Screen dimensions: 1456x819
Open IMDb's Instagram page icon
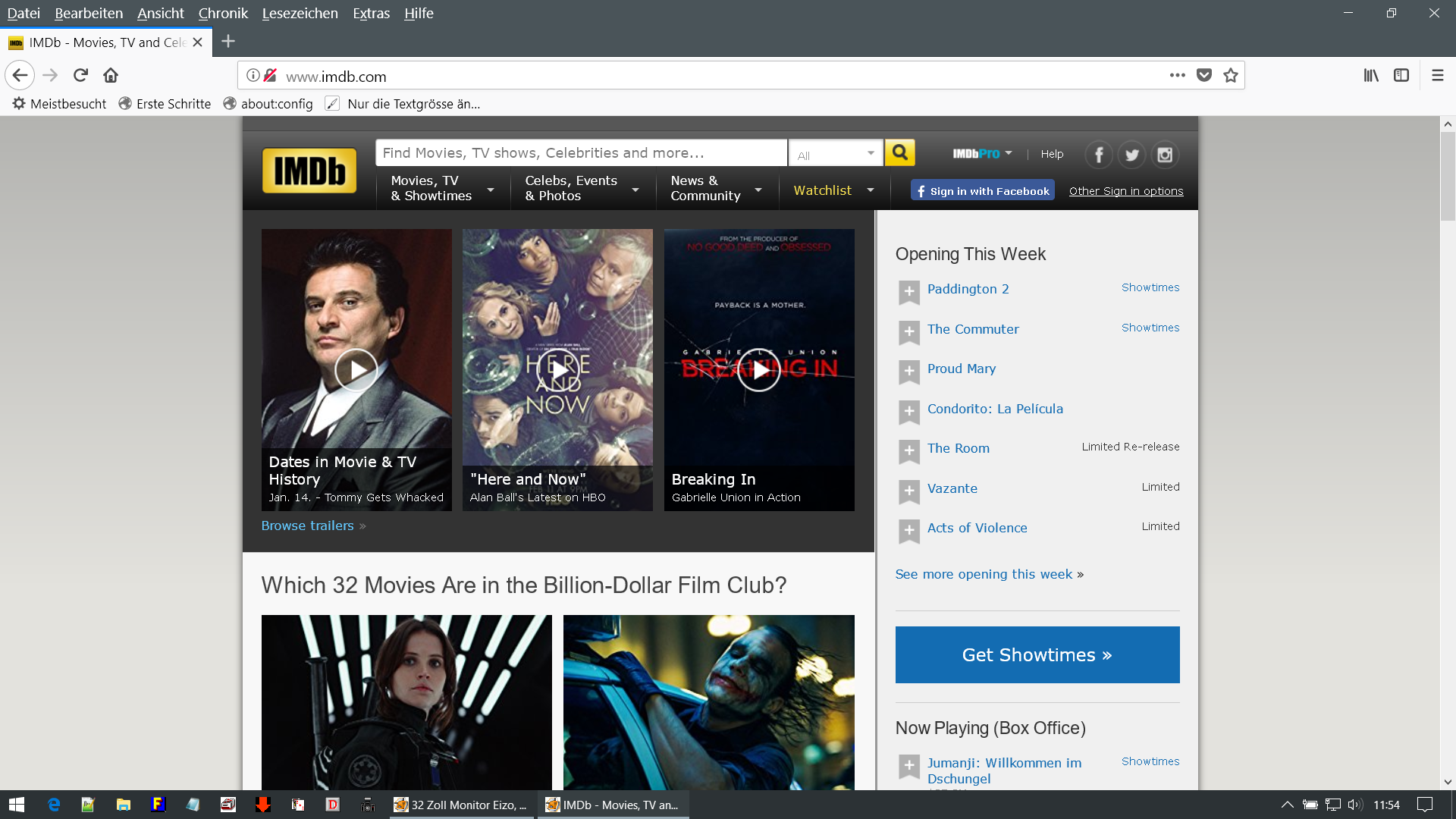1165,155
